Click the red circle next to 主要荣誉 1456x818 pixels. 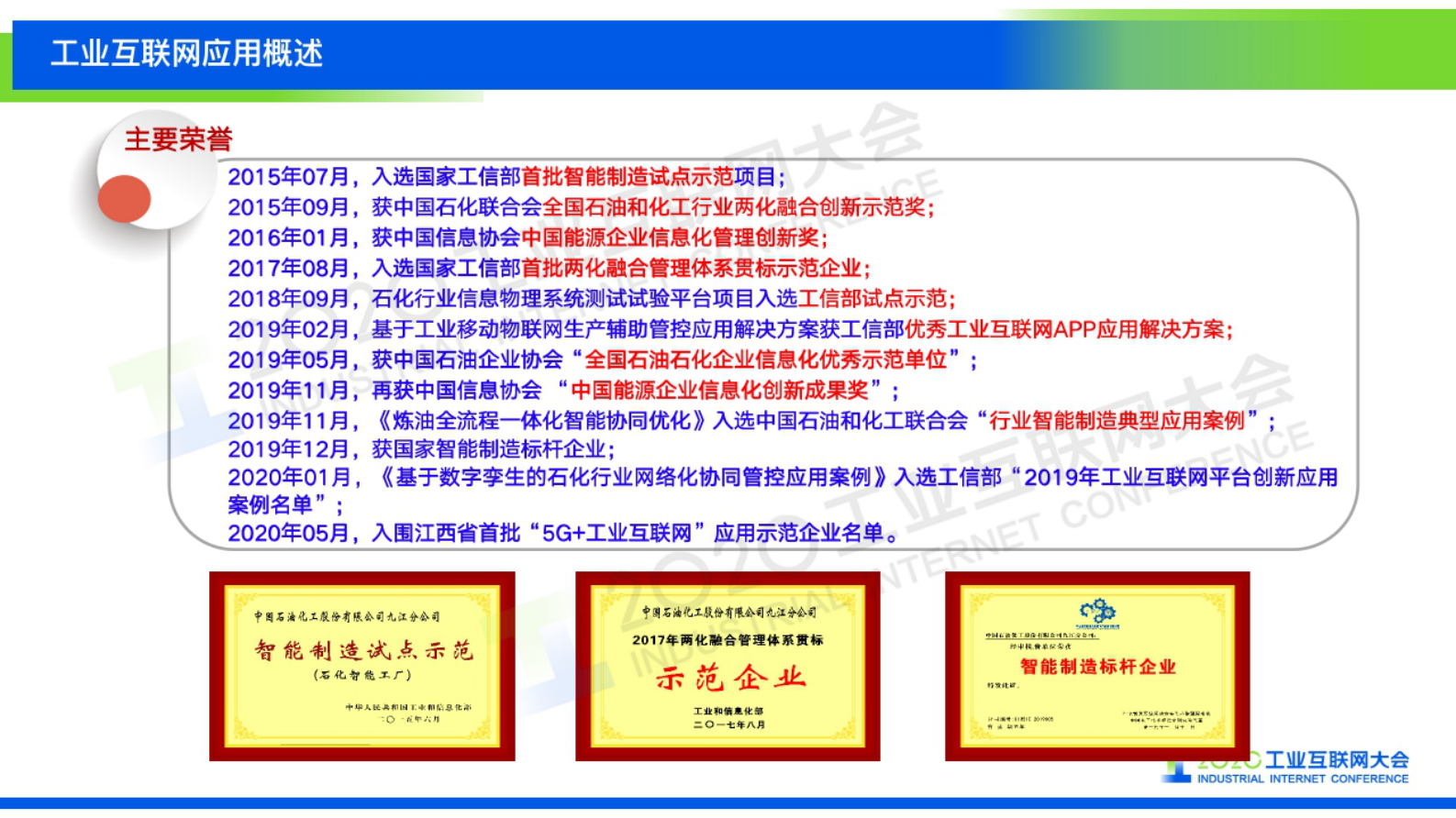124,198
